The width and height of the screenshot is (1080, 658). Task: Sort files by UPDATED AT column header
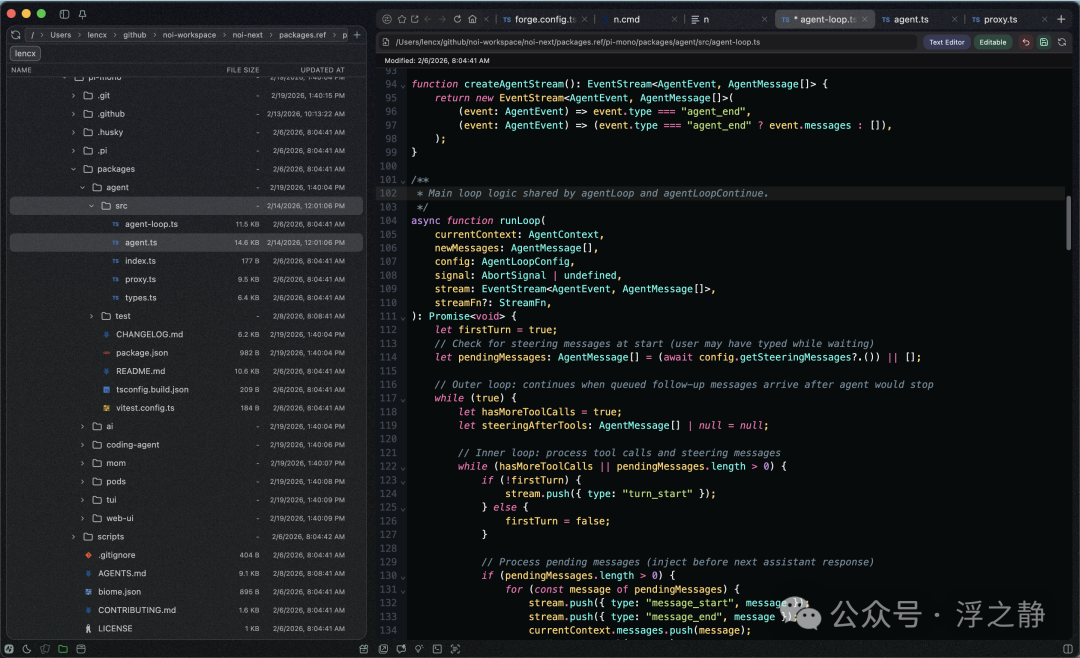click(322, 70)
